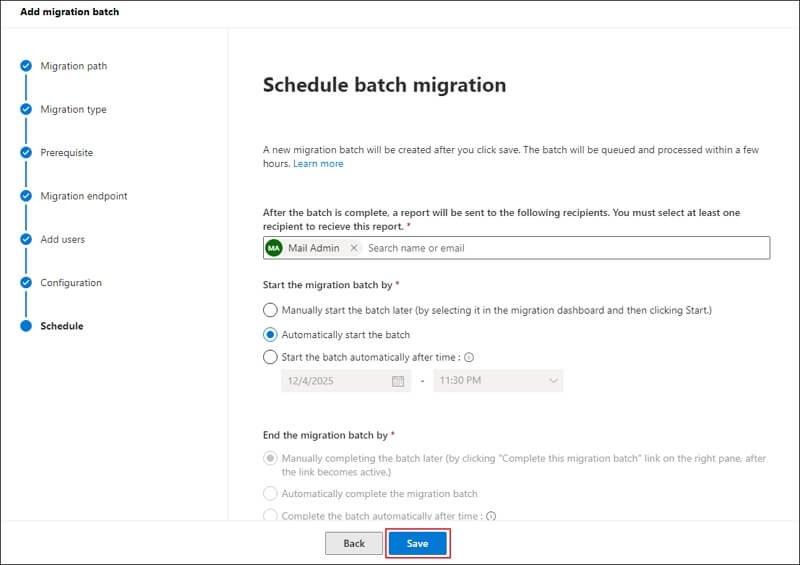
Task: Select Start the batch automatically after time
Action: (x=270, y=357)
